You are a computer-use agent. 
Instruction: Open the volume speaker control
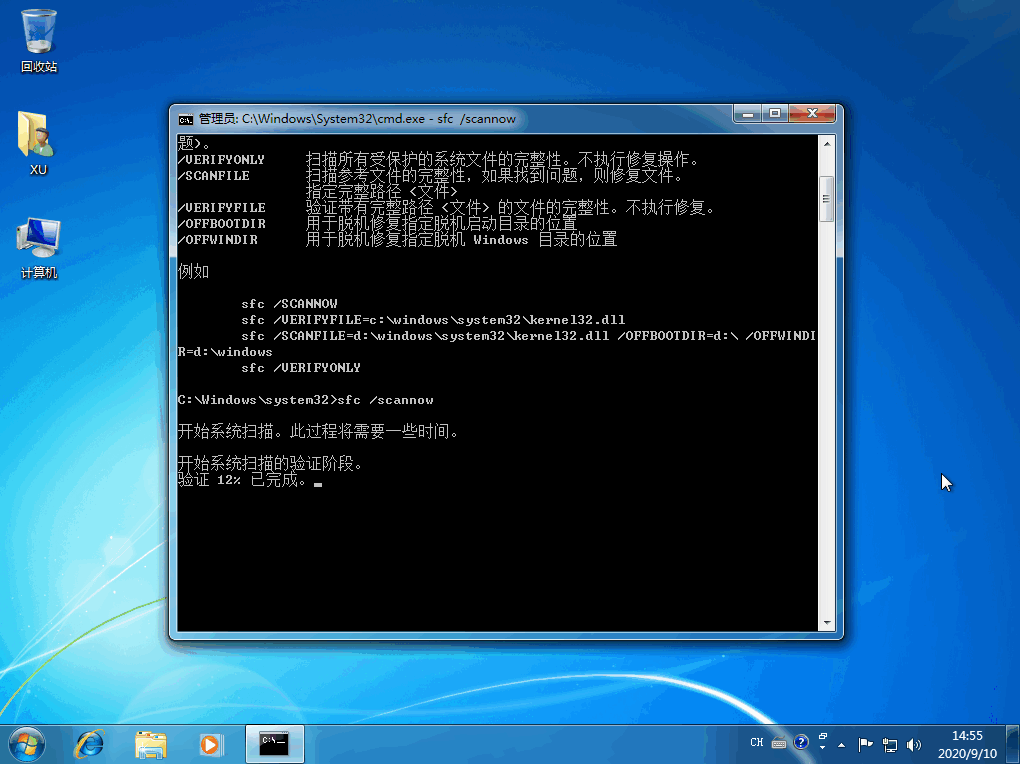coord(913,744)
